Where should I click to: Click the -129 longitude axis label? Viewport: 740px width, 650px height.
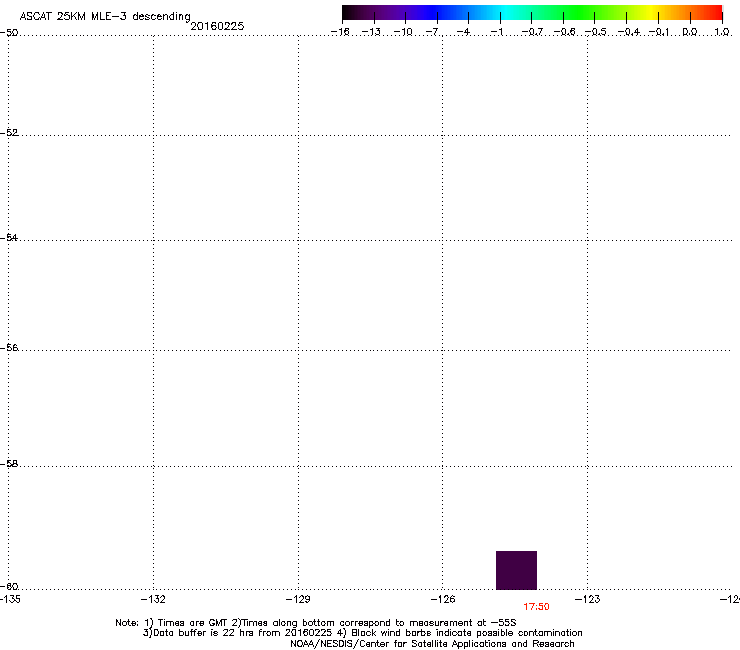pos(298,599)
